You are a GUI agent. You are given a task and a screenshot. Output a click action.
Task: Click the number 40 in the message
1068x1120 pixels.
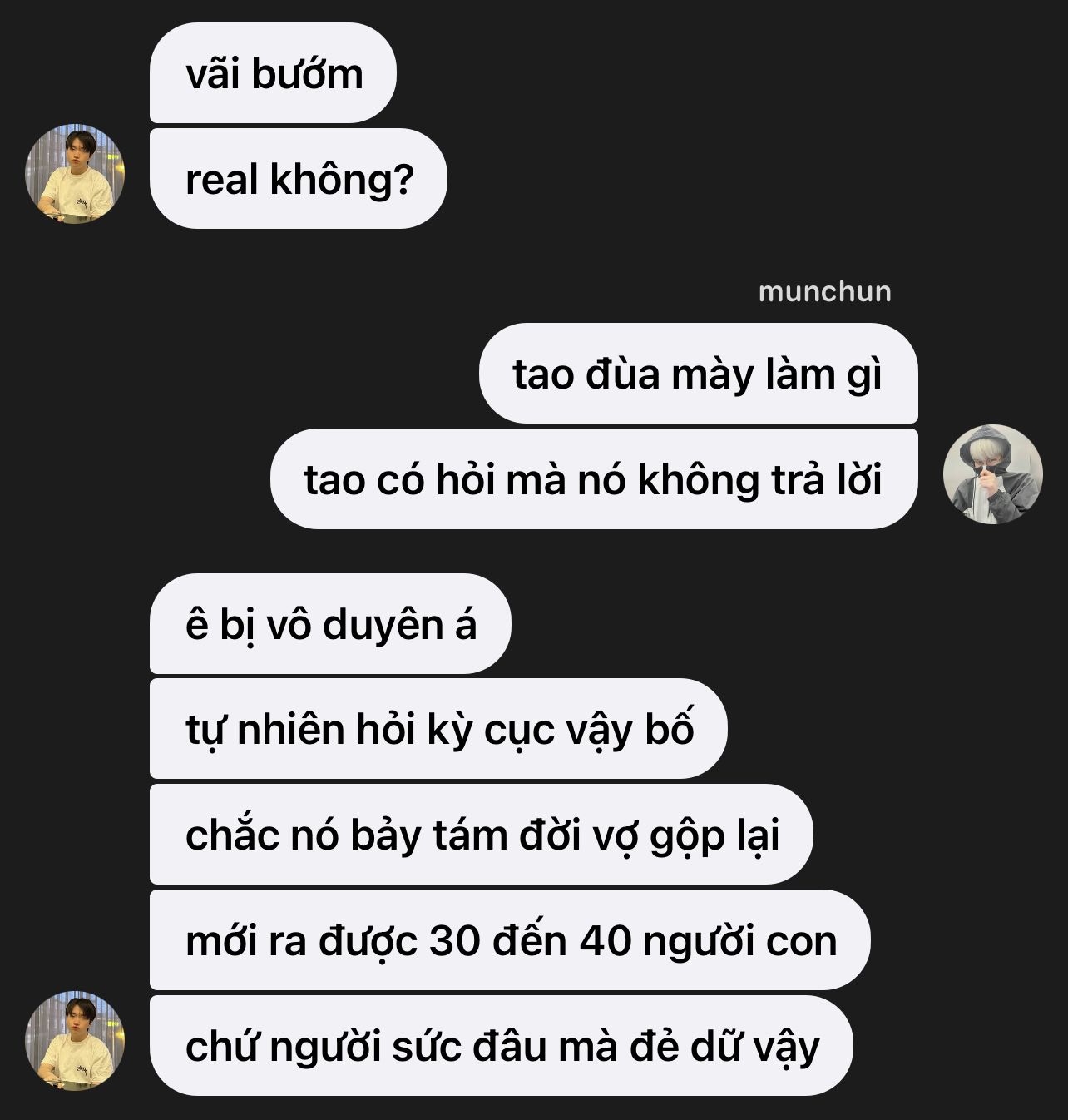[x=606, y=941]
